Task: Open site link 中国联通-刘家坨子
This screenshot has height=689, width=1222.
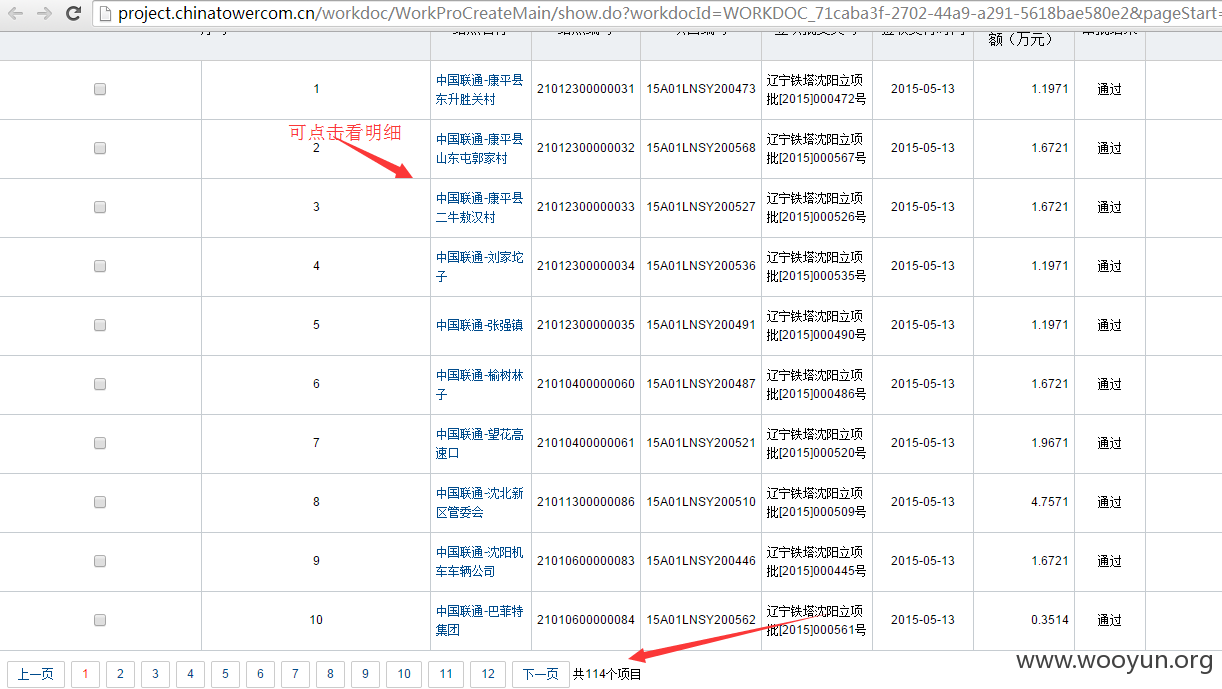Action: pyautogui.click(x=479, y=266)
